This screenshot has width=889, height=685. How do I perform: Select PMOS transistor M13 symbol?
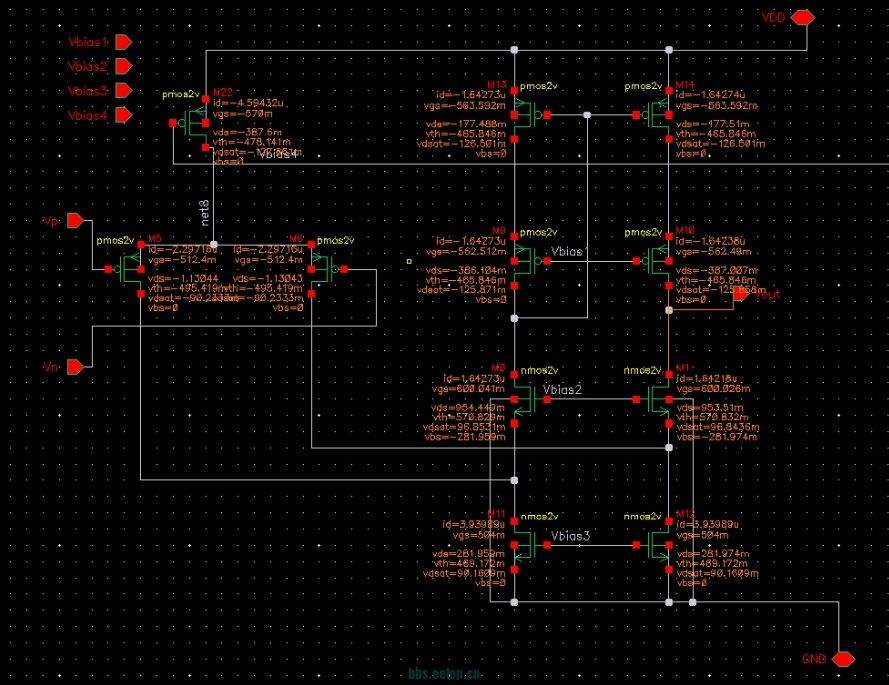(530, 115)
